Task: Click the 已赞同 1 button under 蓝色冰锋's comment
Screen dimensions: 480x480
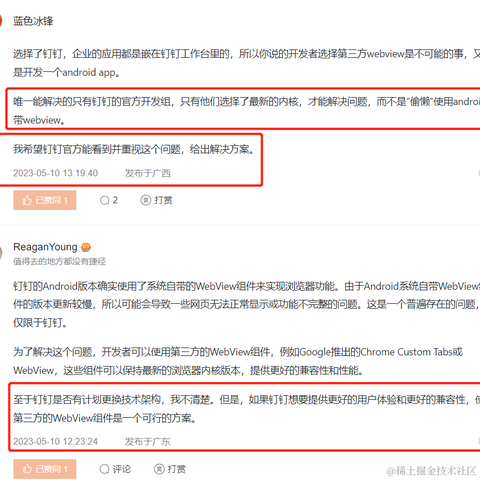Action: tap(45, 200)
